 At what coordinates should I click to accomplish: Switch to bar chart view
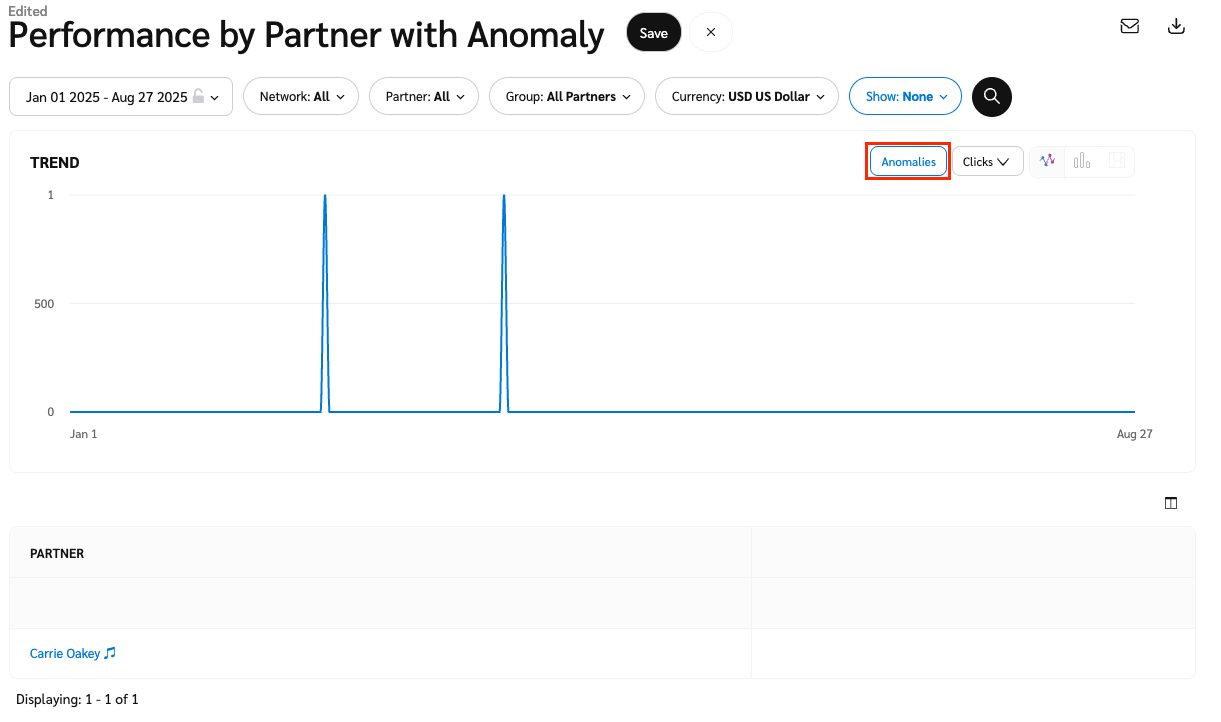click(x=1082, y=161)
